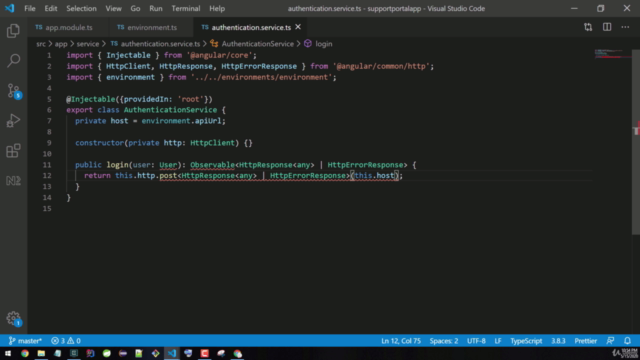The height and width of the screenshot is (360, 640).
Task: Click the VS Code taskbar icon
Action: (x=172, y=353)
